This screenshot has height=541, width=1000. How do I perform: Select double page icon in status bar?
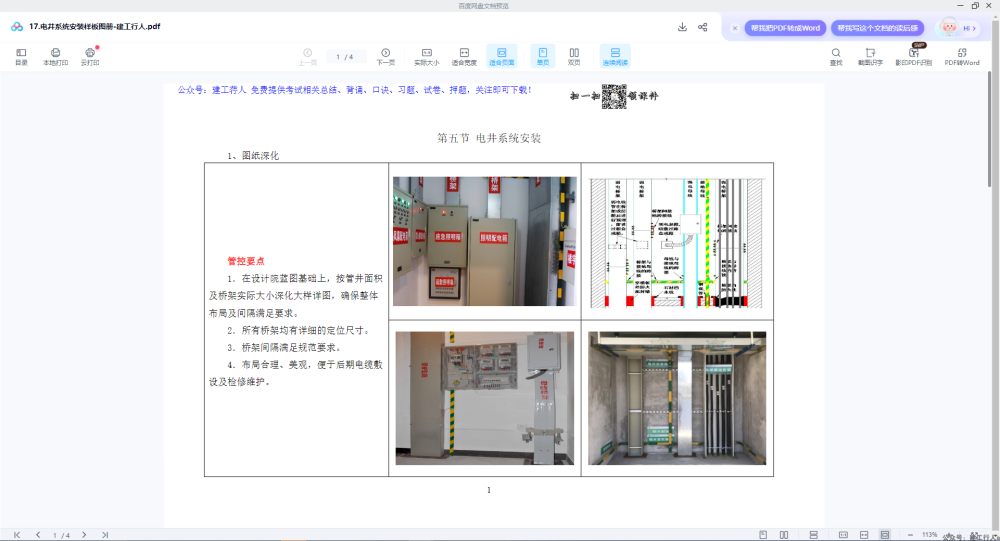[784, 535]
